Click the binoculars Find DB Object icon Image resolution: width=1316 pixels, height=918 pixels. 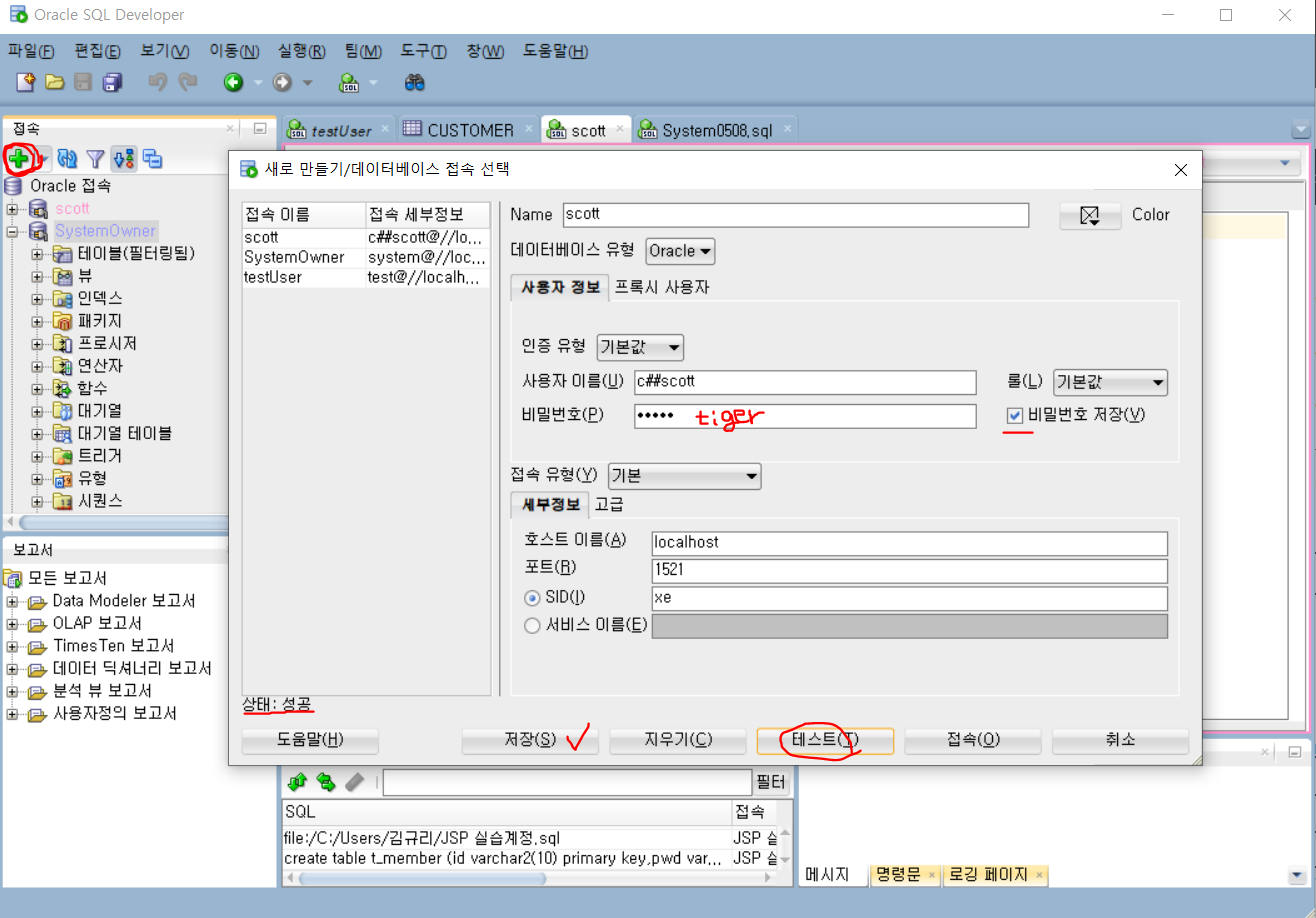[x=415, y=82]
